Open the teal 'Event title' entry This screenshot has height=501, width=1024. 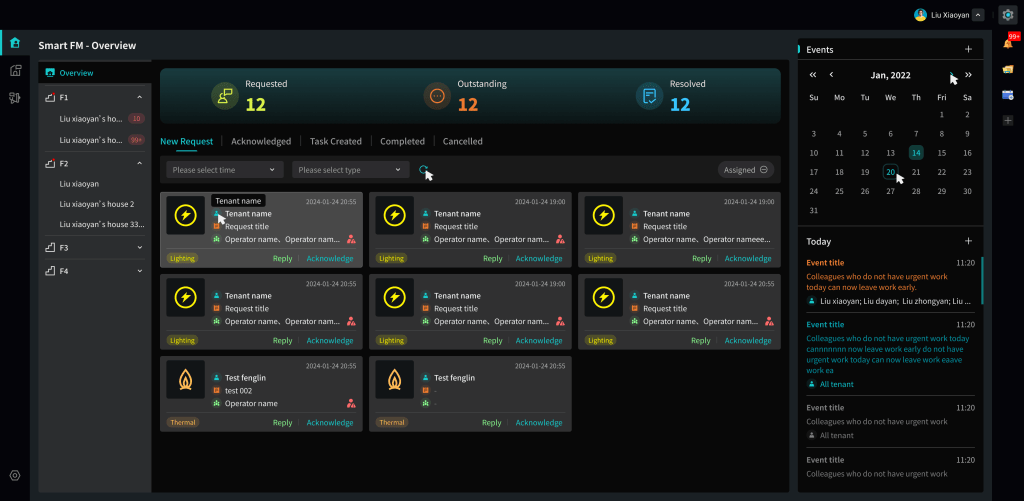pos(825,324)
